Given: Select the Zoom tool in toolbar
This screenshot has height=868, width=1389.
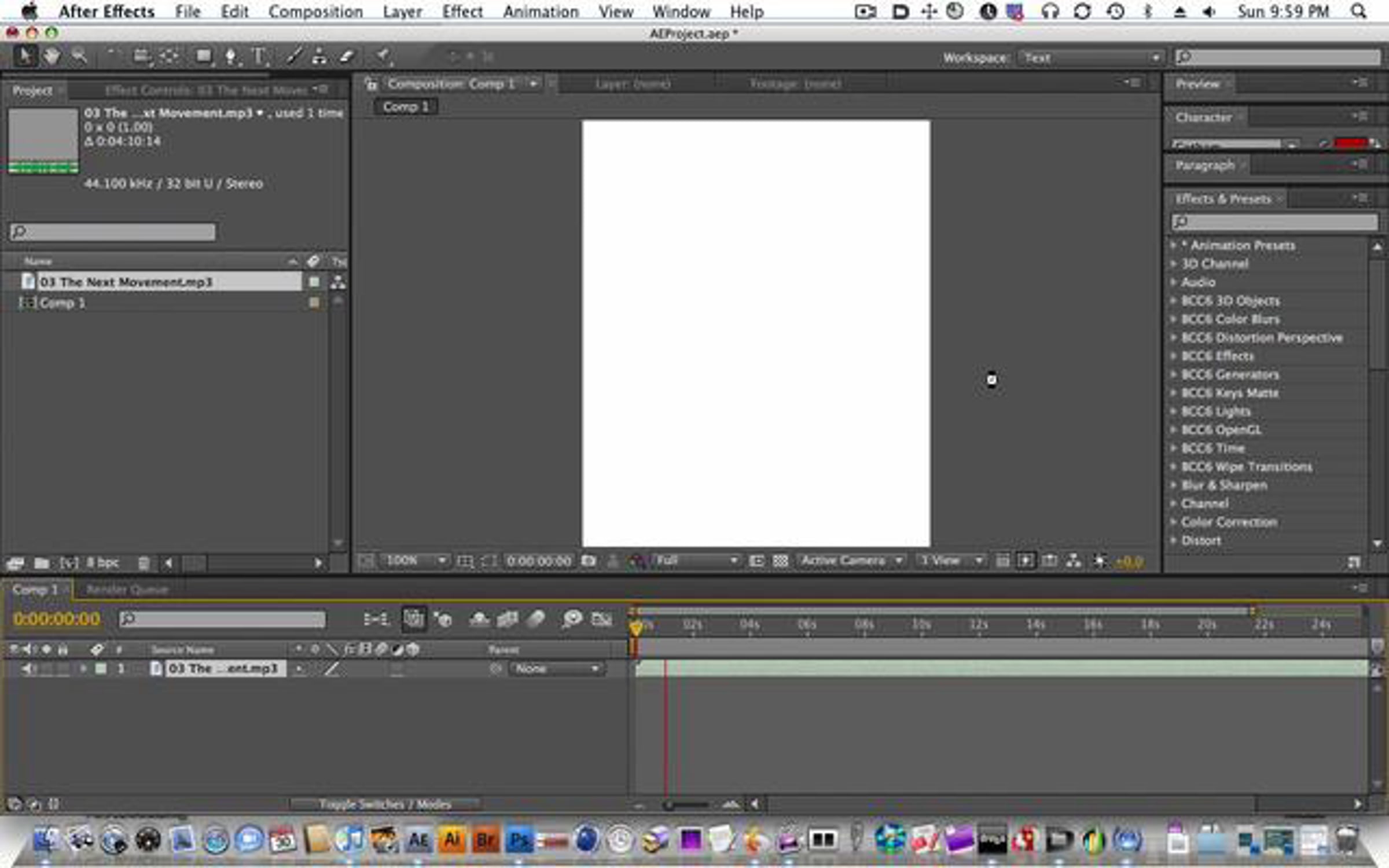Looking at the screenshot, I should [79, 57].
